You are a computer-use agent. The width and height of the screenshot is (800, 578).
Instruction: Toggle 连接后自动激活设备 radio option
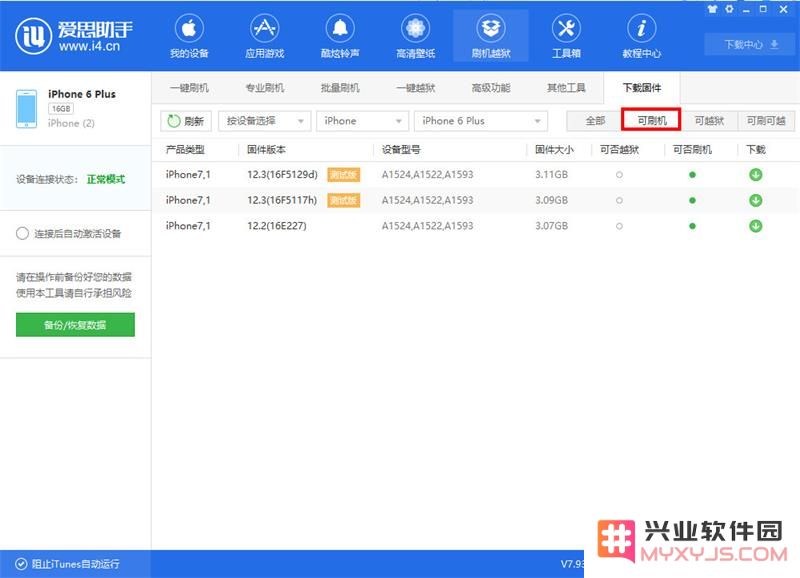click(x=22, y=234)
